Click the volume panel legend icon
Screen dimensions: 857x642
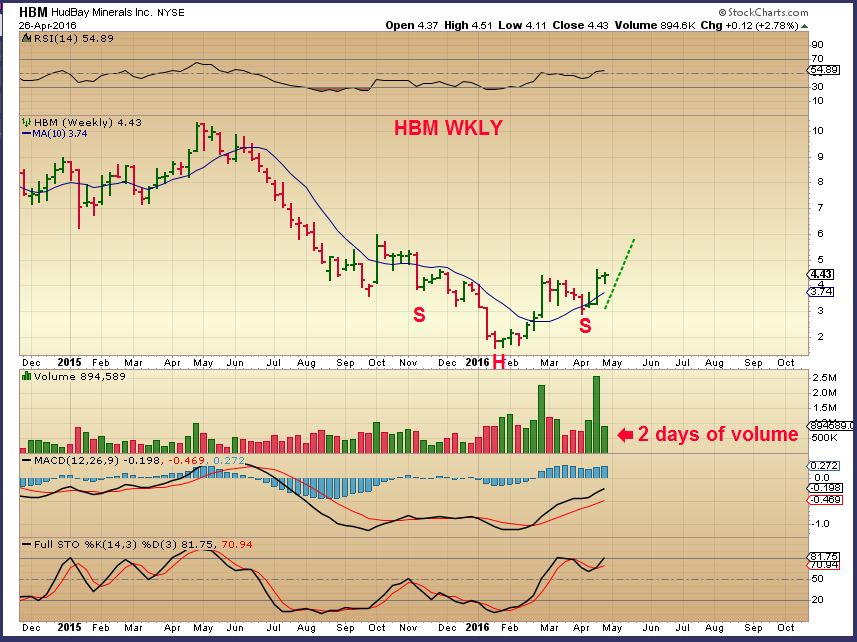(26, 376)
